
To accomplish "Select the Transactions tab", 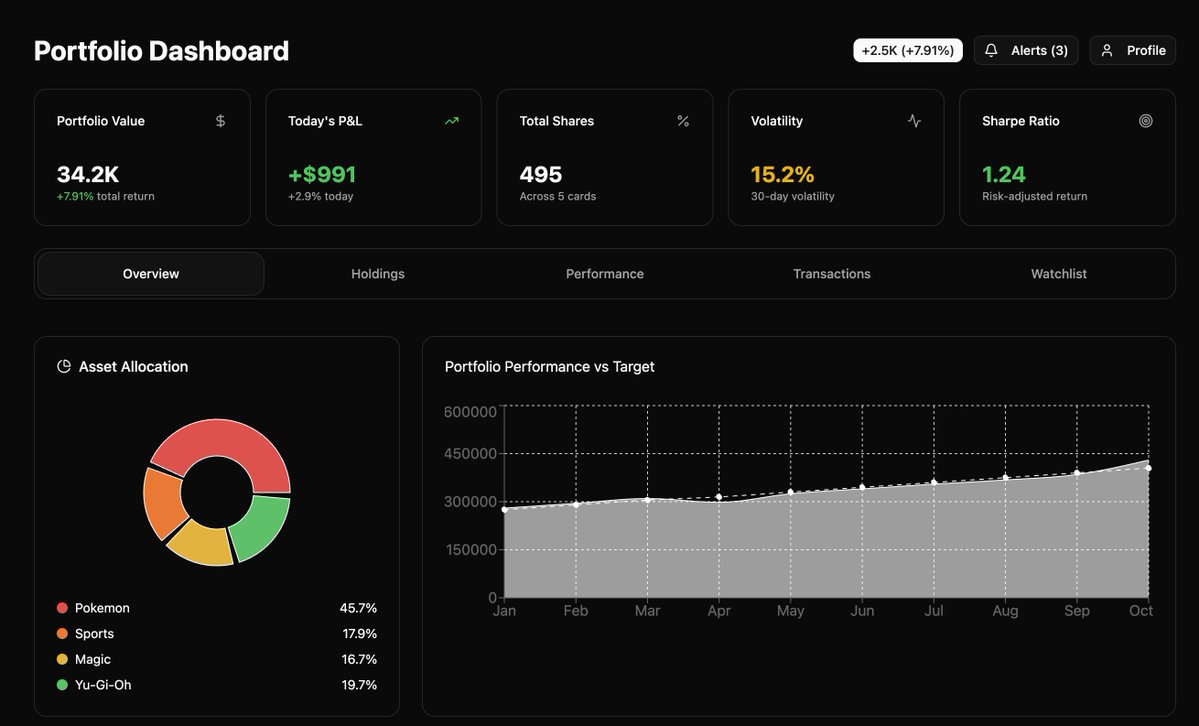I will 832,274.
